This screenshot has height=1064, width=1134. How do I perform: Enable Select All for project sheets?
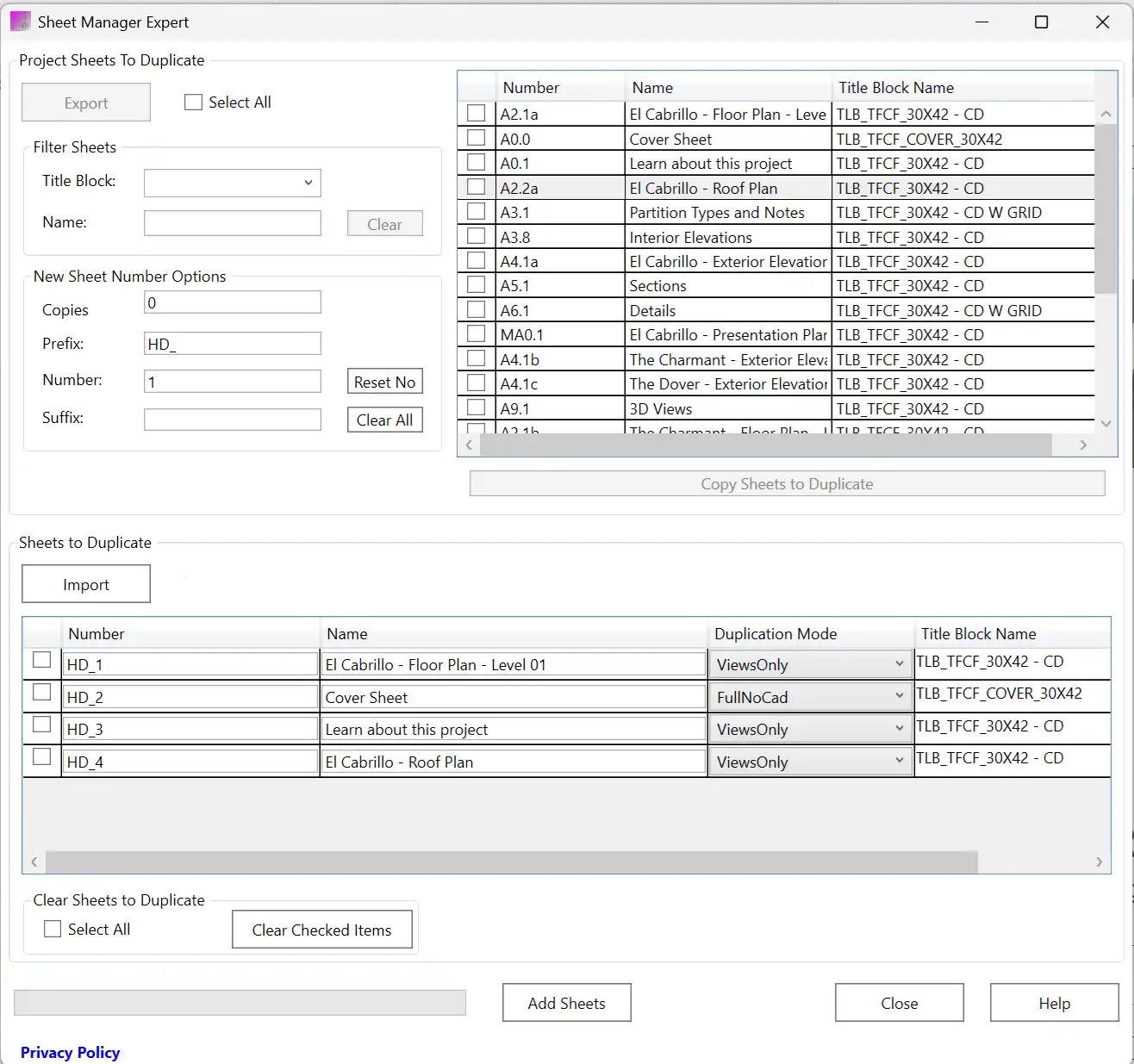[194, 103]
